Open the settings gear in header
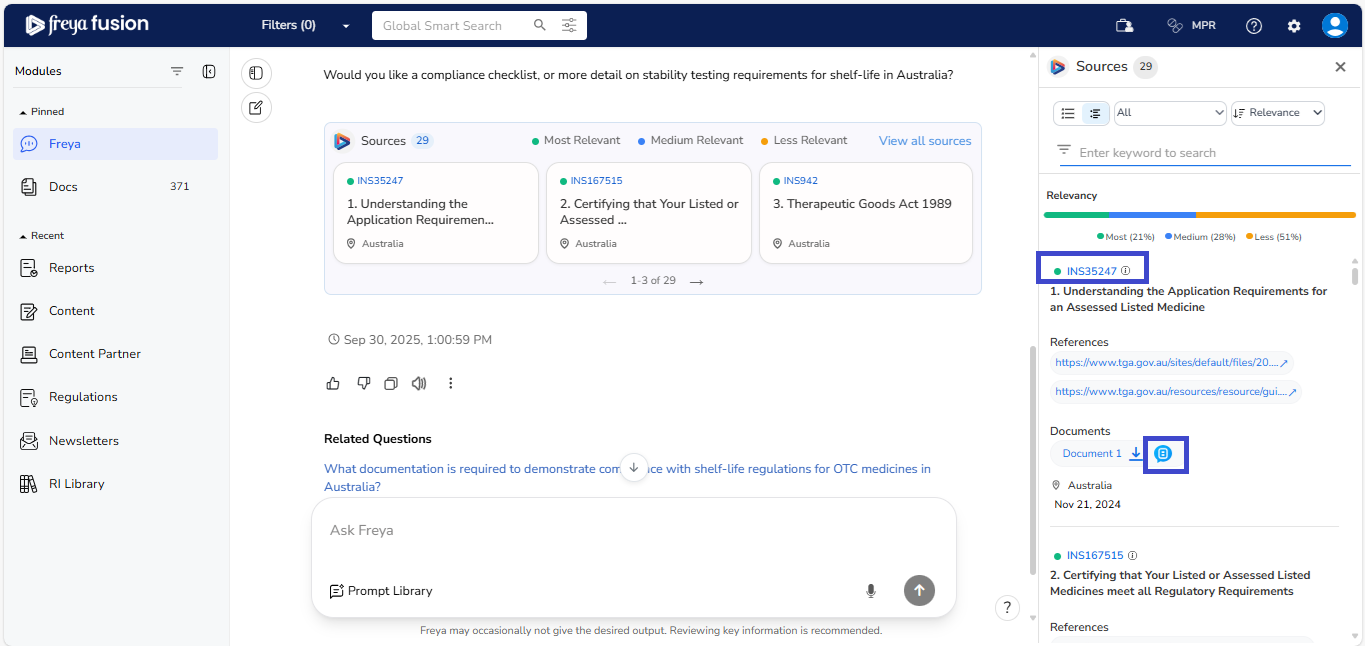This screenshot has height=646, width=1368. tap(1294, 26)
